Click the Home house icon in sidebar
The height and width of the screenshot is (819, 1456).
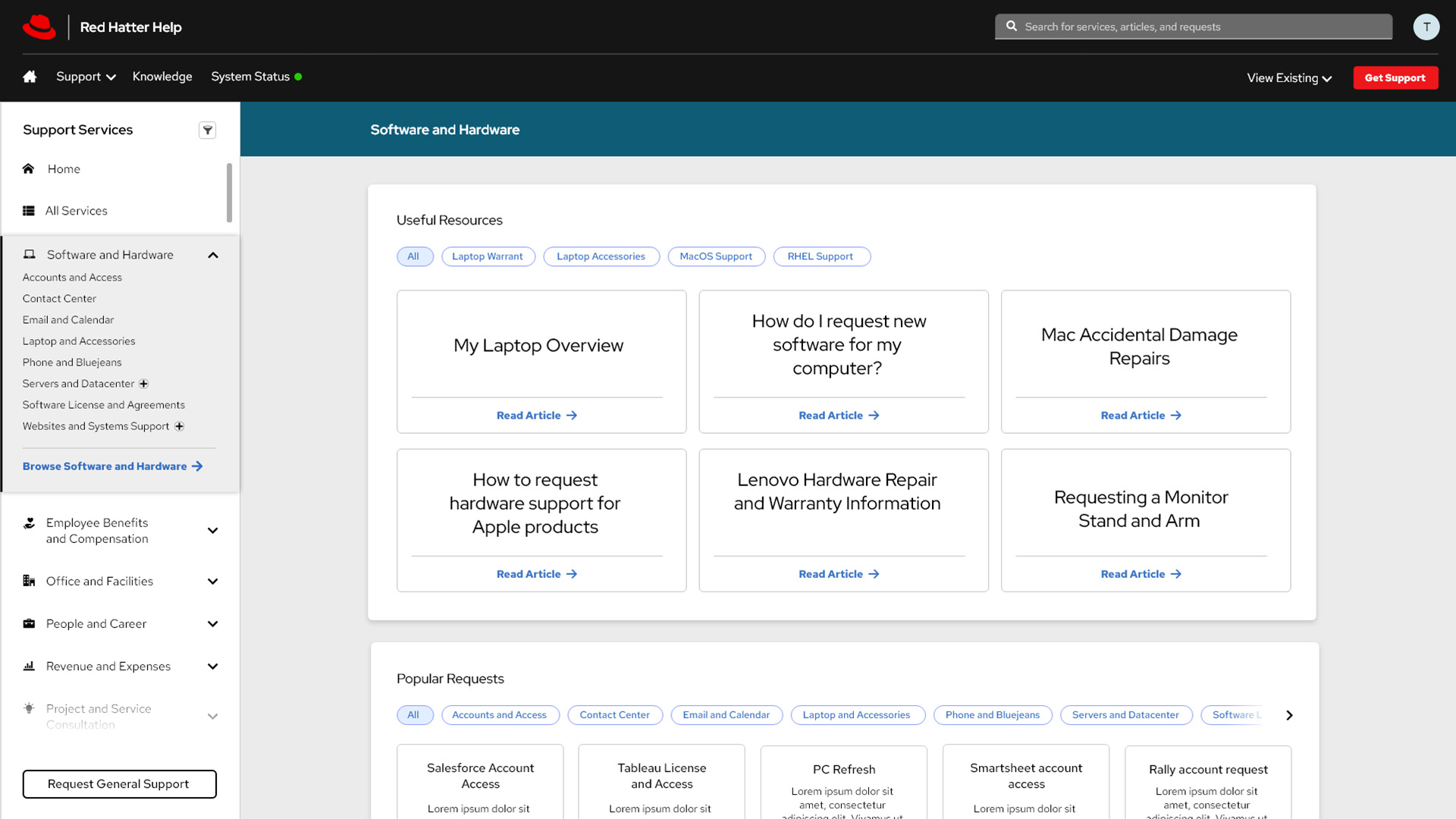pyautogui.click(x=29, y=168)
